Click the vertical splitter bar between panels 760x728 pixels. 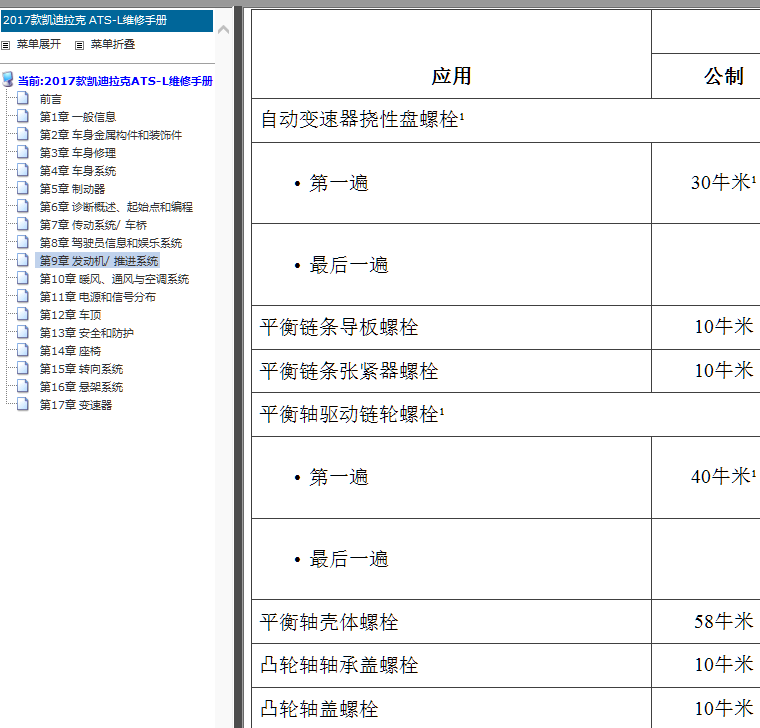click(x=238, y=366)
